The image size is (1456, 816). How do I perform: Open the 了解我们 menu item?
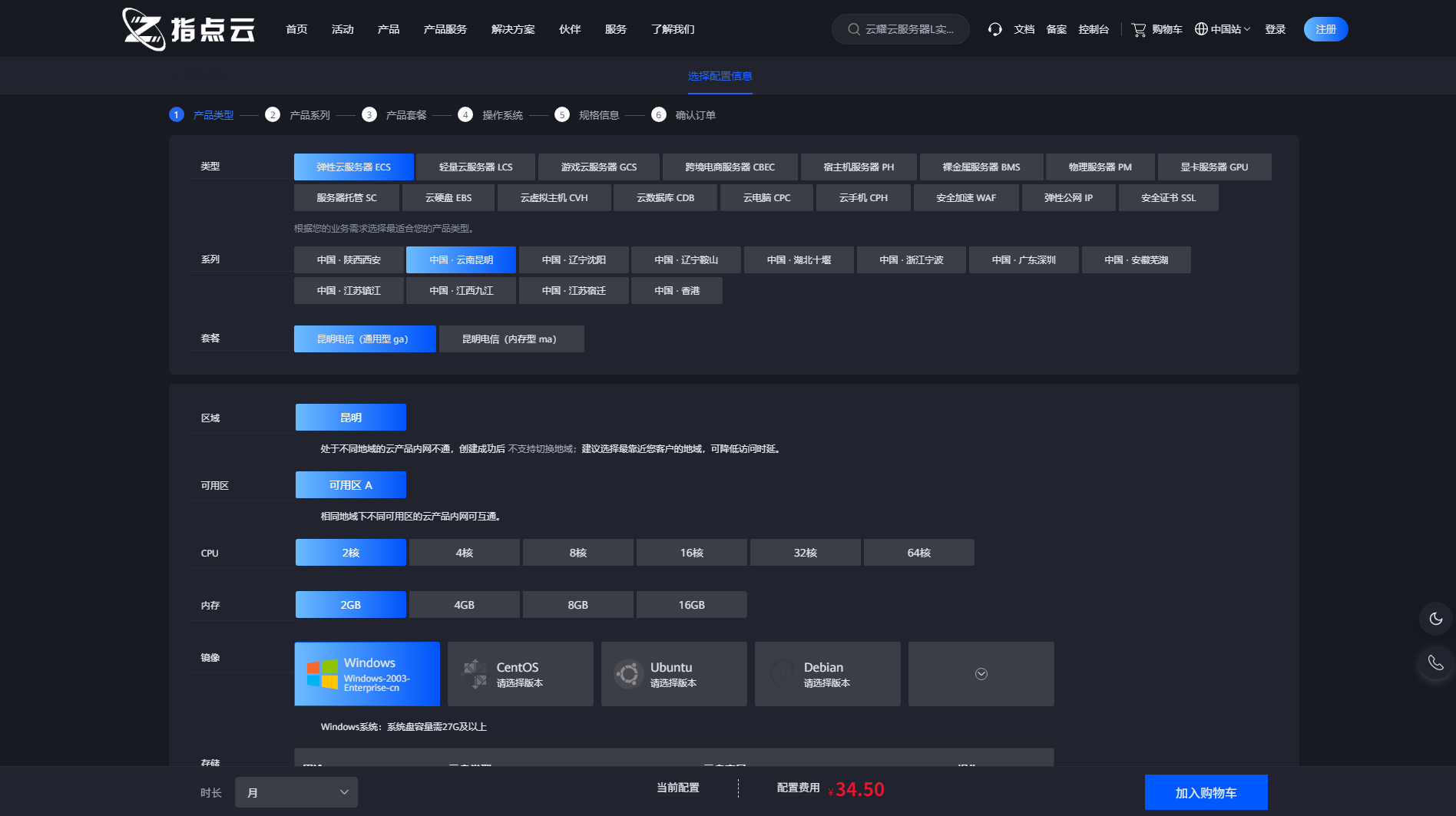(673, 29)
